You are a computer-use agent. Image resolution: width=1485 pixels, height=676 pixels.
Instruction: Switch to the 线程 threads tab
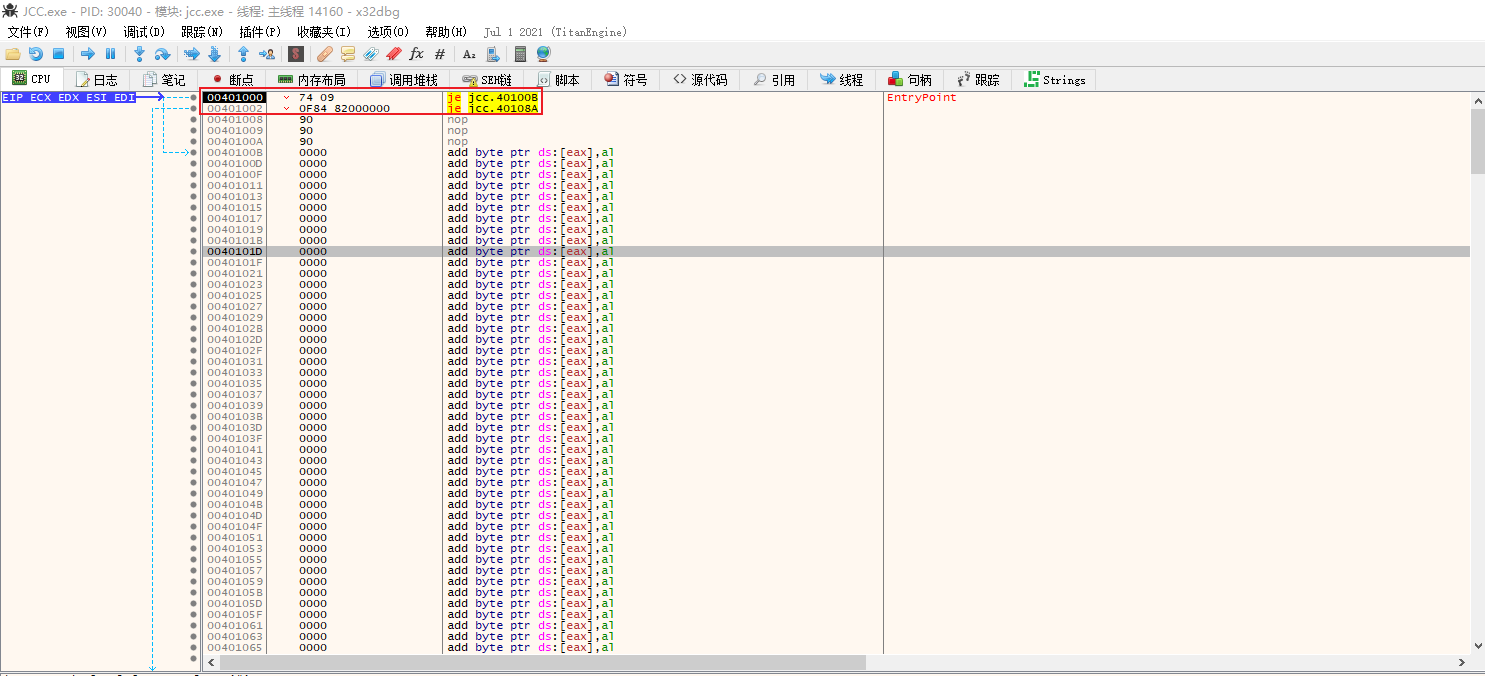pyautogui.click(x=841, y=80)
